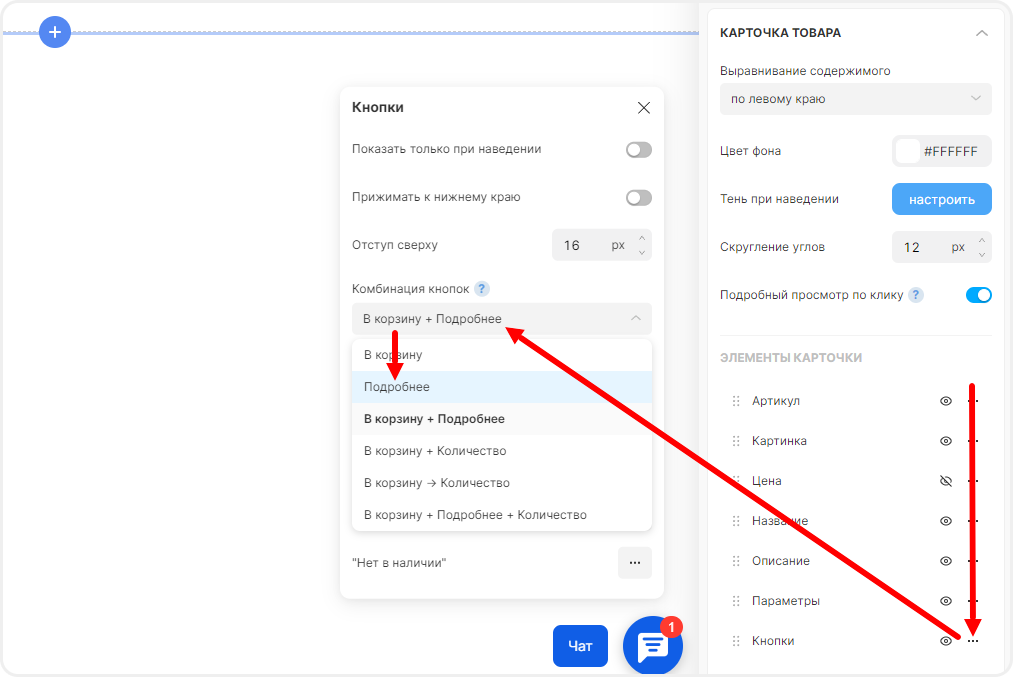Grab the drag handle beside Артикул
Viewport: 1013px width, 677px height.
click(x=736, y=401)
